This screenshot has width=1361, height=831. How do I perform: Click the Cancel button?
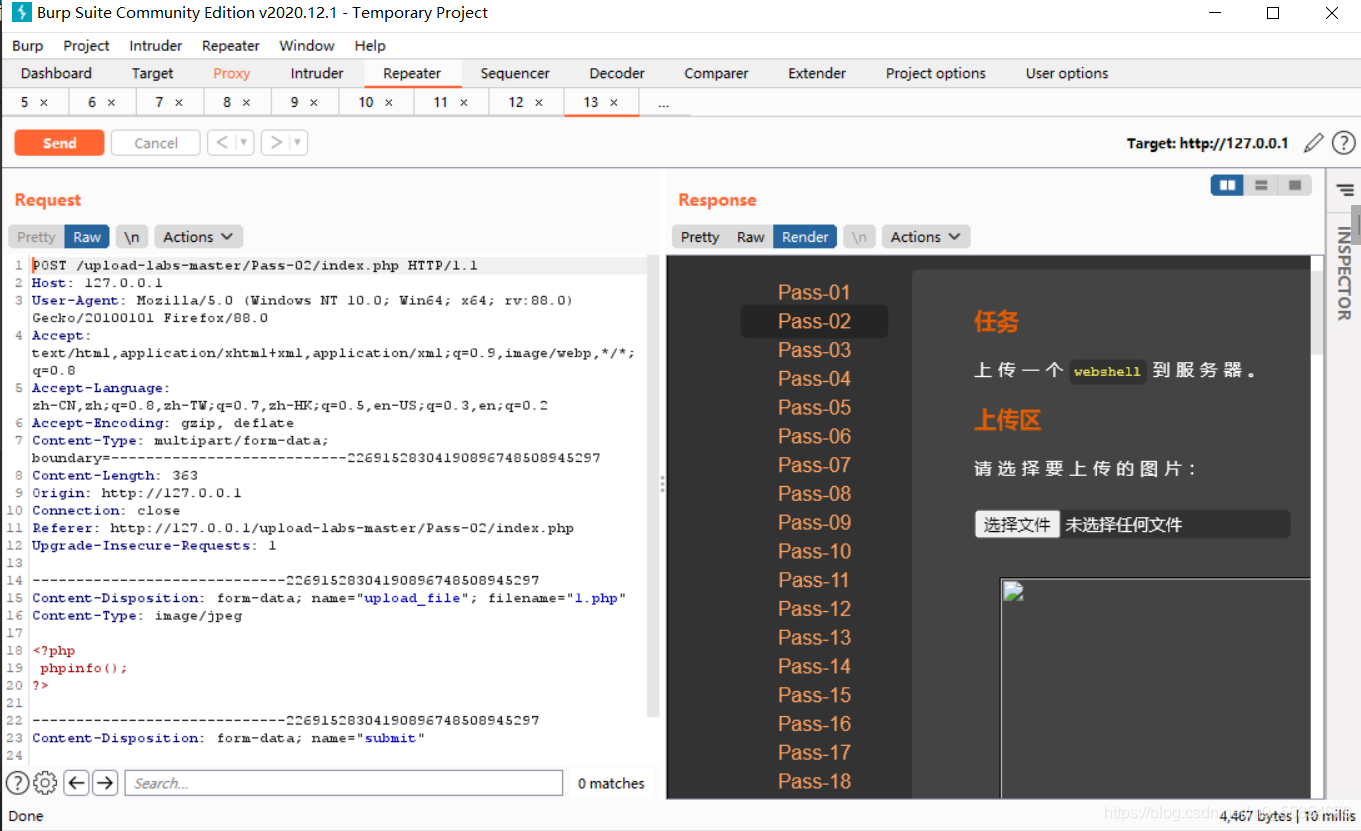coord(156,143)
